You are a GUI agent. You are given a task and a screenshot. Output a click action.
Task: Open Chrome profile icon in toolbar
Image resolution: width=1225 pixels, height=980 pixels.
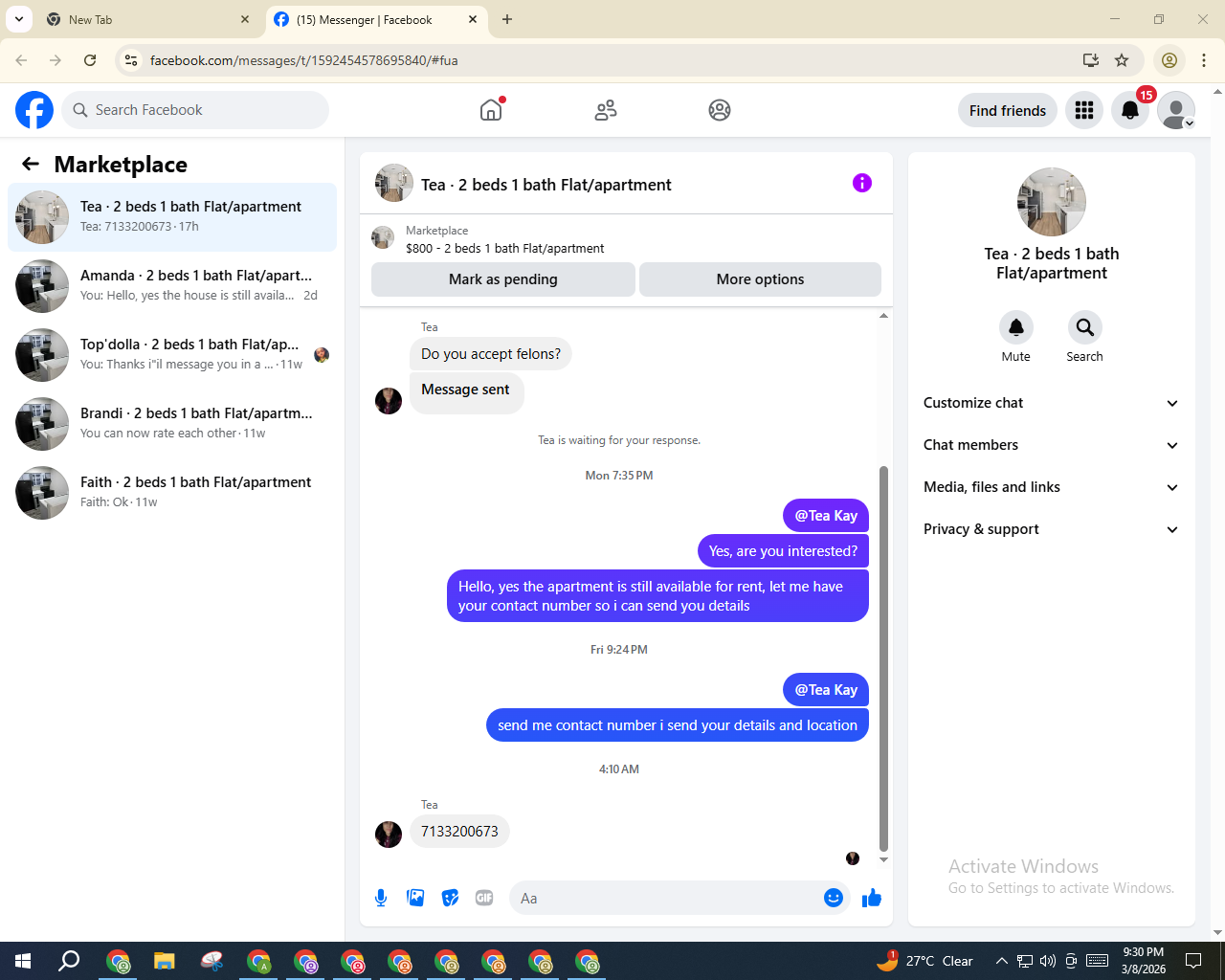pyautogui.click(x=1169, y=60)
